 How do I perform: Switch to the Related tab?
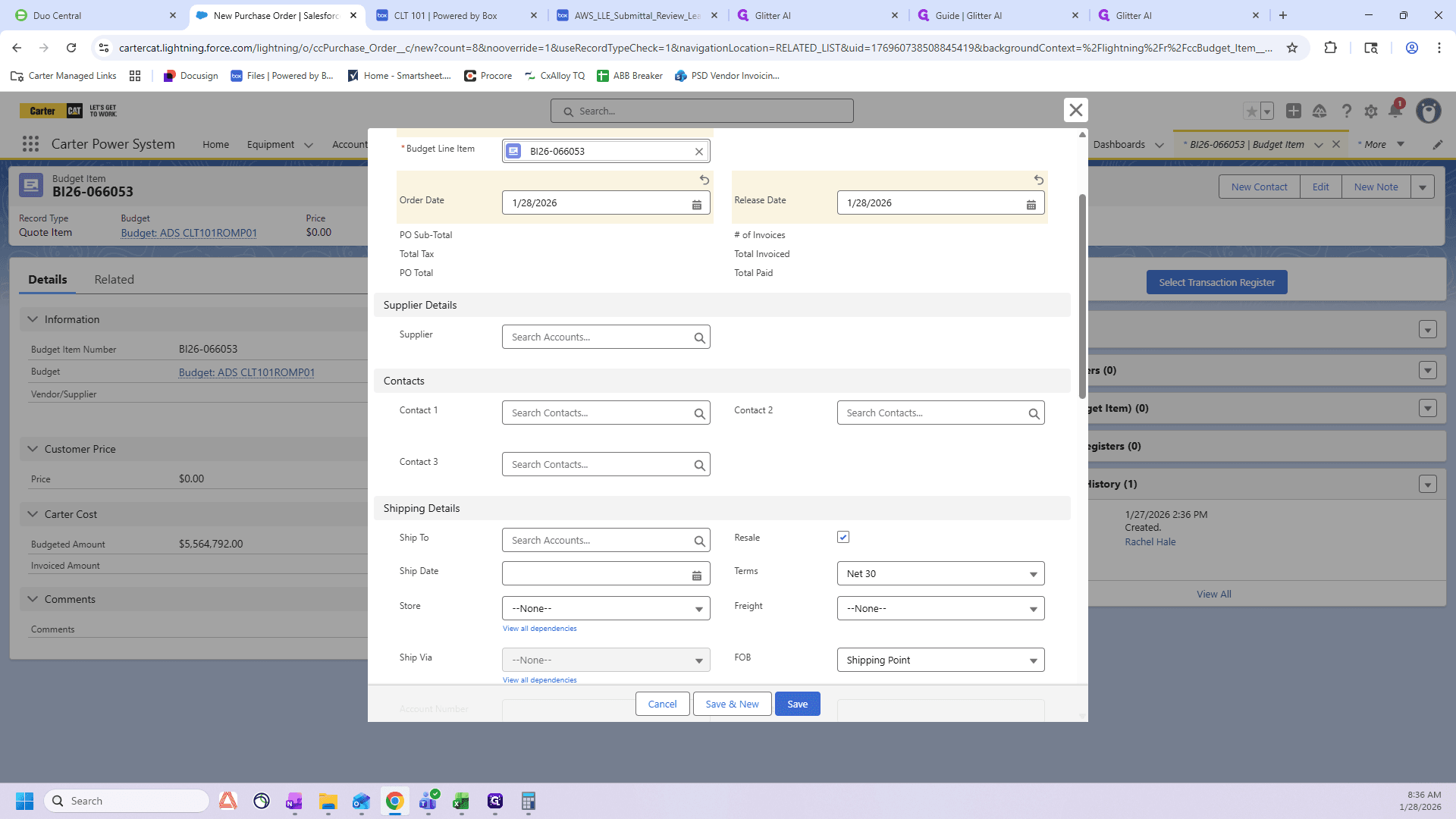click(x=114, y=279)
